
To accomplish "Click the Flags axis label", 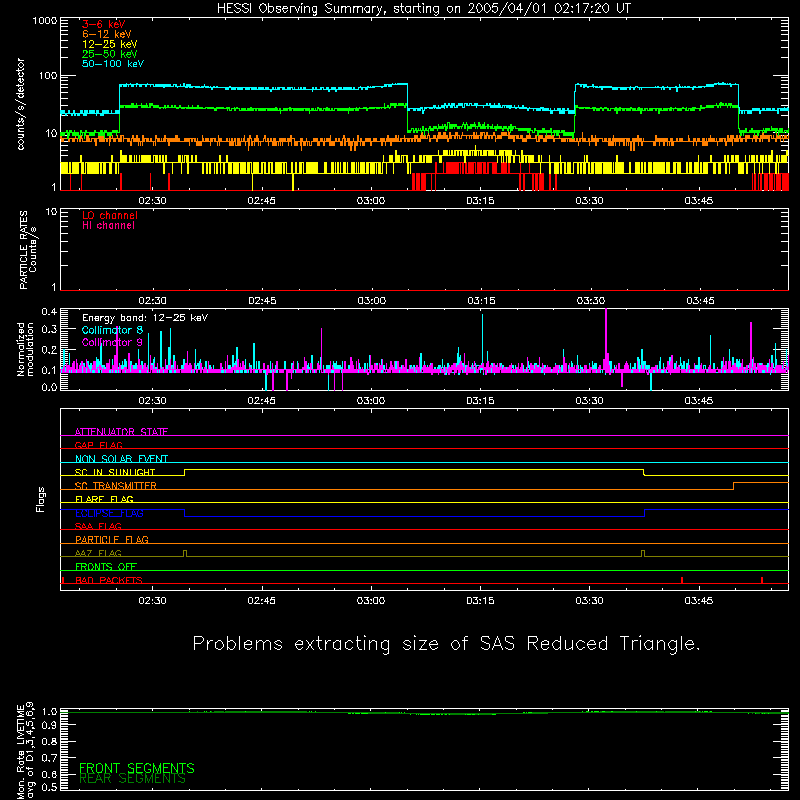I will click(x=41, y=499).
